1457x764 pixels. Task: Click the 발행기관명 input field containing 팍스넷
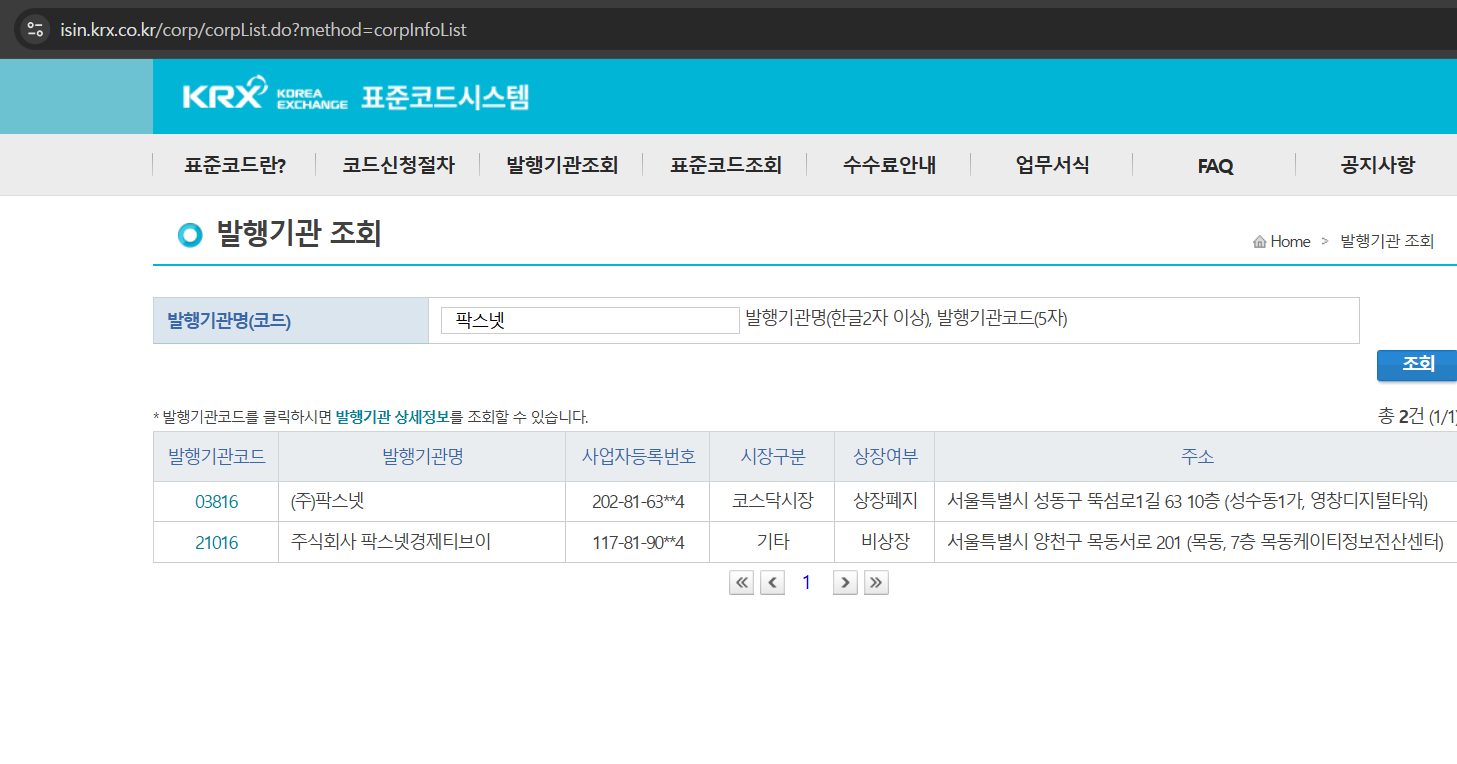tap(589, 320)
